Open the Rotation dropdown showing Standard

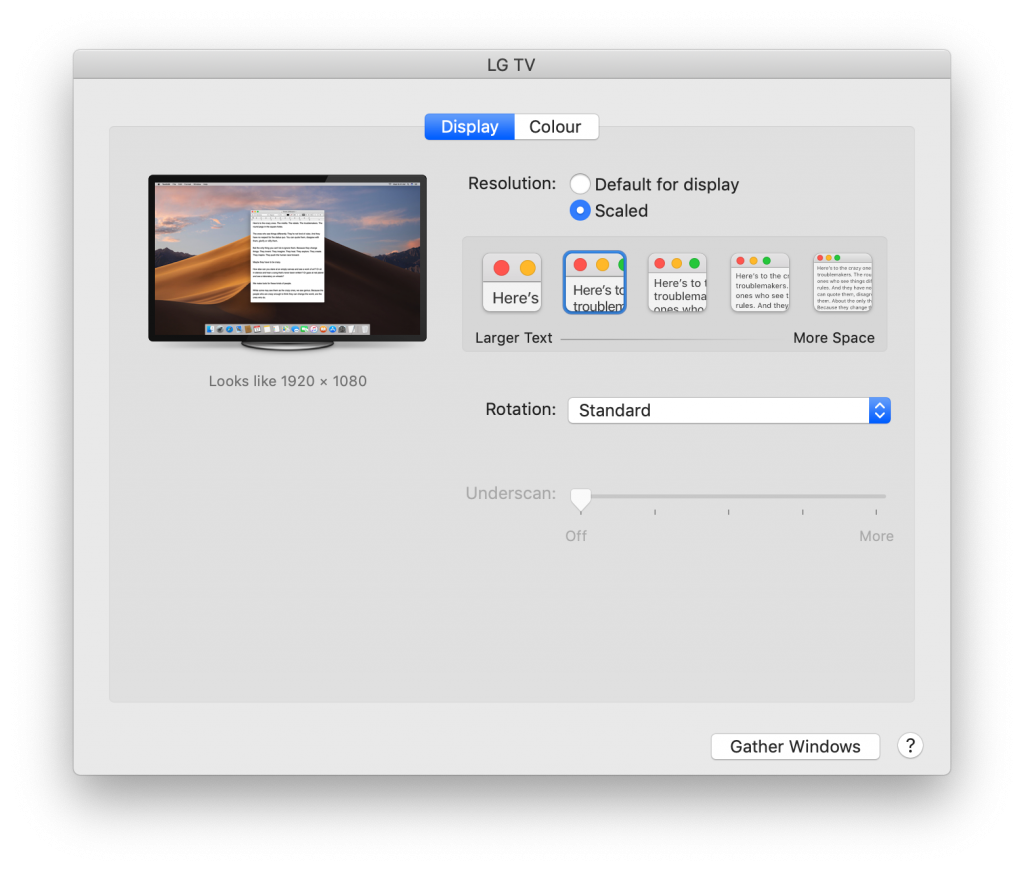(718, 411)
